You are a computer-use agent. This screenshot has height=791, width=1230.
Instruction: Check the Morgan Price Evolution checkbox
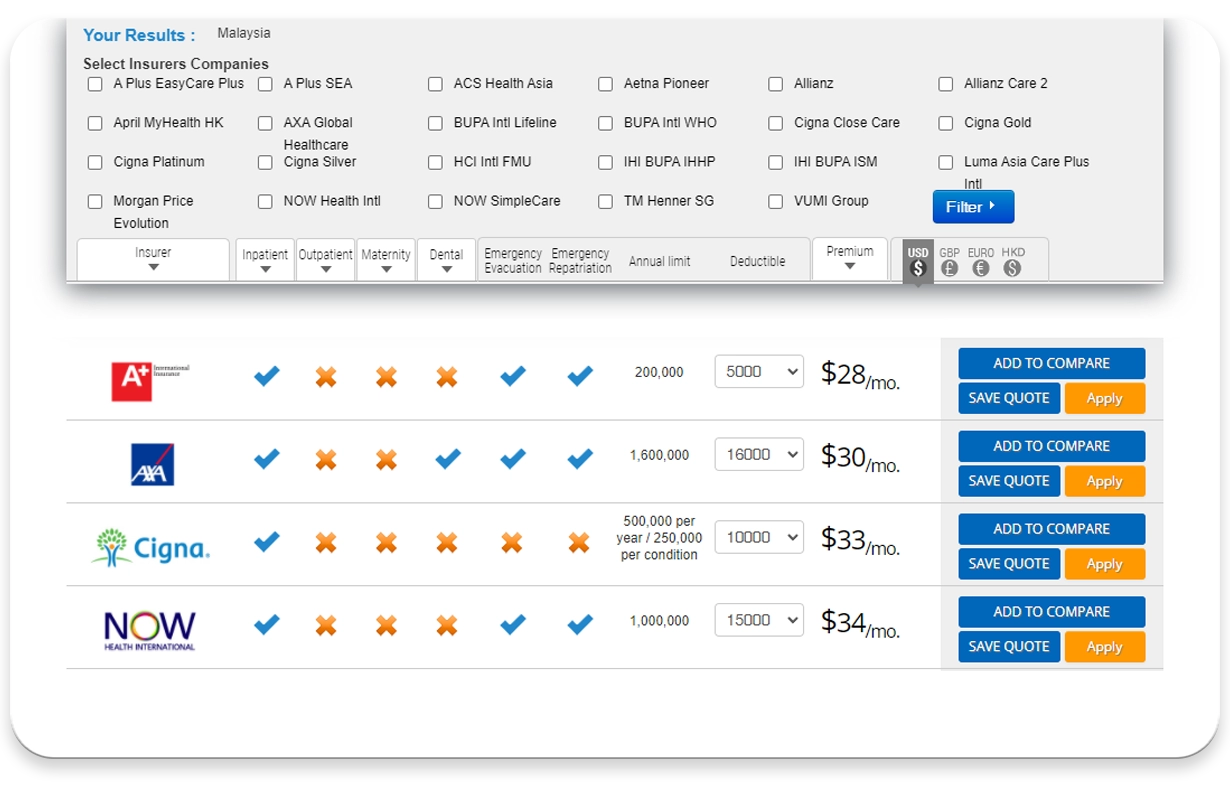pyautogui.click(x=95, y=201)
